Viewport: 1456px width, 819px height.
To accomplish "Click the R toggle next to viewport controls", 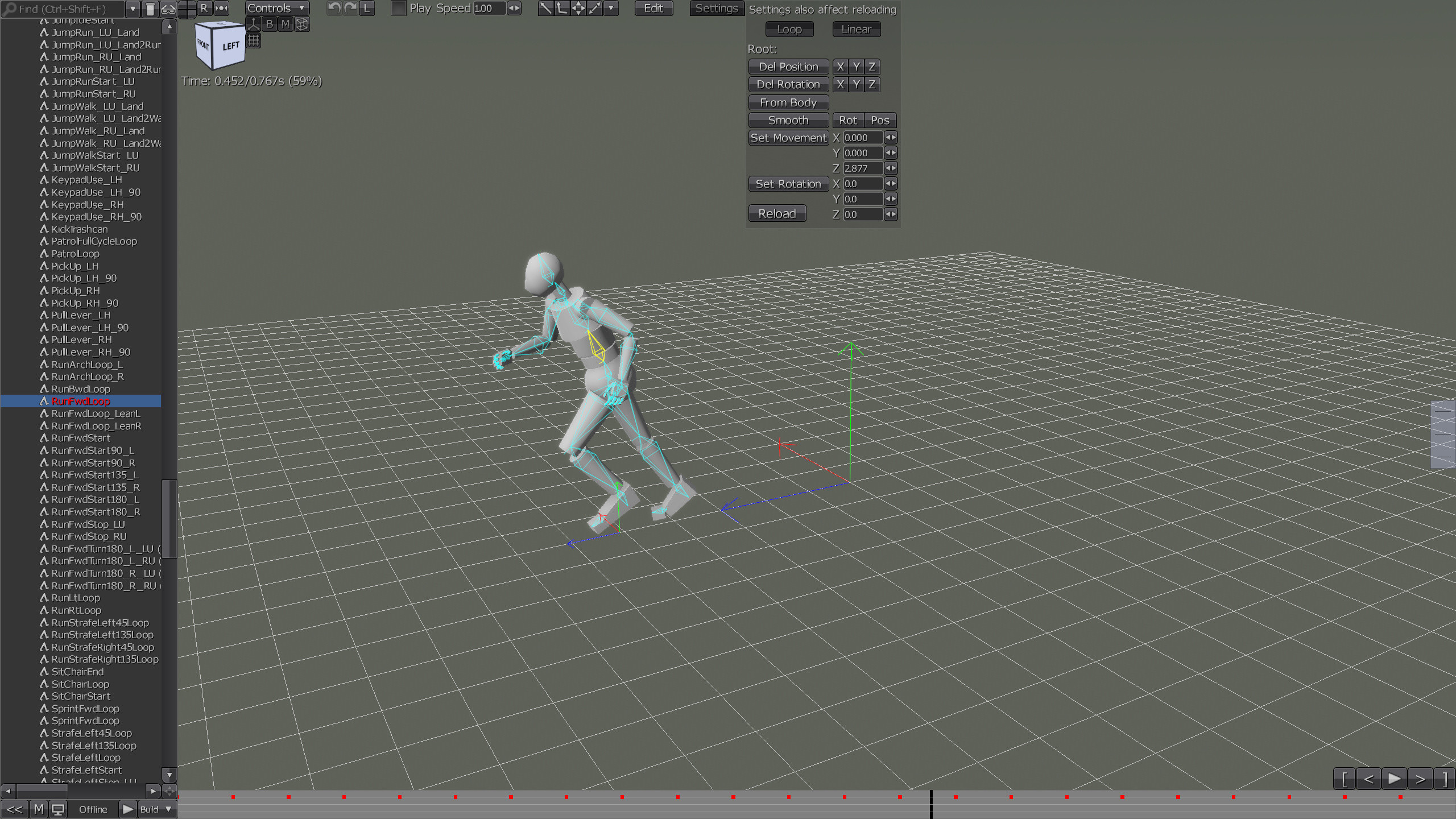I will click(x=204, y=8).
